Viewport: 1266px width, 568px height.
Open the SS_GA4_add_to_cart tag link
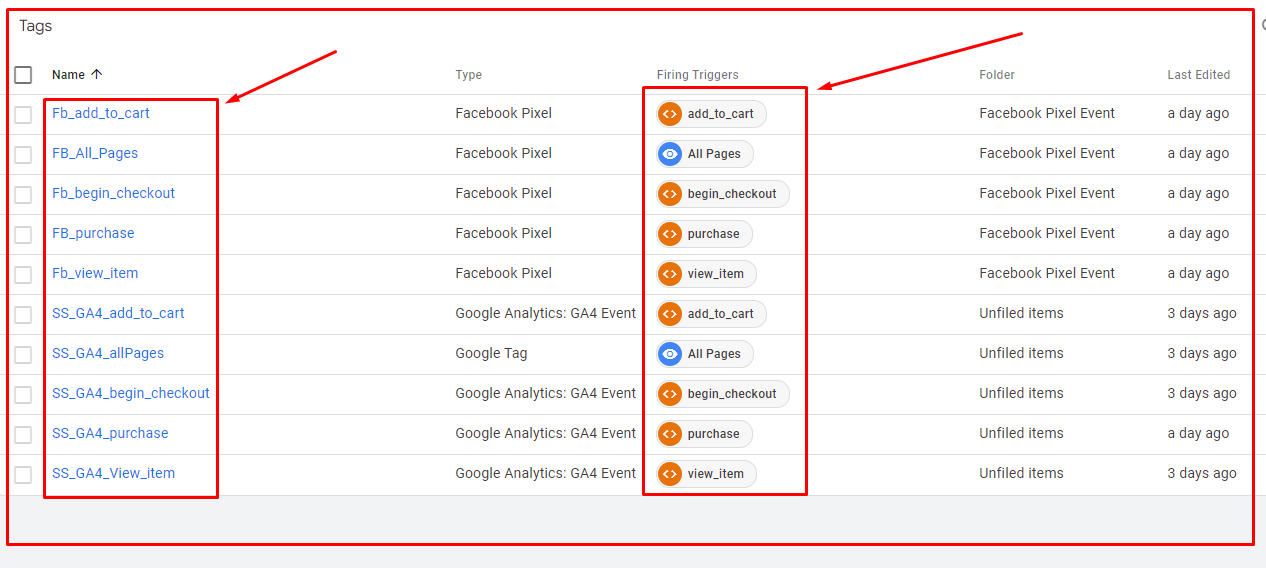point(118,313)
